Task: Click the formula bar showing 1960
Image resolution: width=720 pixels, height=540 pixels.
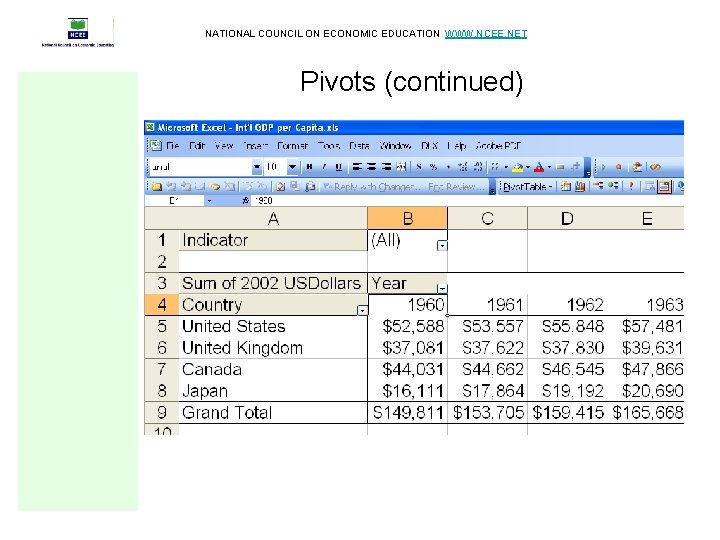Action: coord(468,201)
